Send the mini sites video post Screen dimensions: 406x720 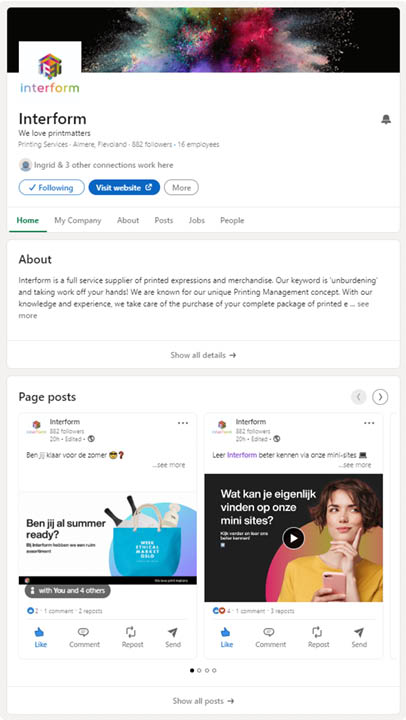tap(359, 638)
